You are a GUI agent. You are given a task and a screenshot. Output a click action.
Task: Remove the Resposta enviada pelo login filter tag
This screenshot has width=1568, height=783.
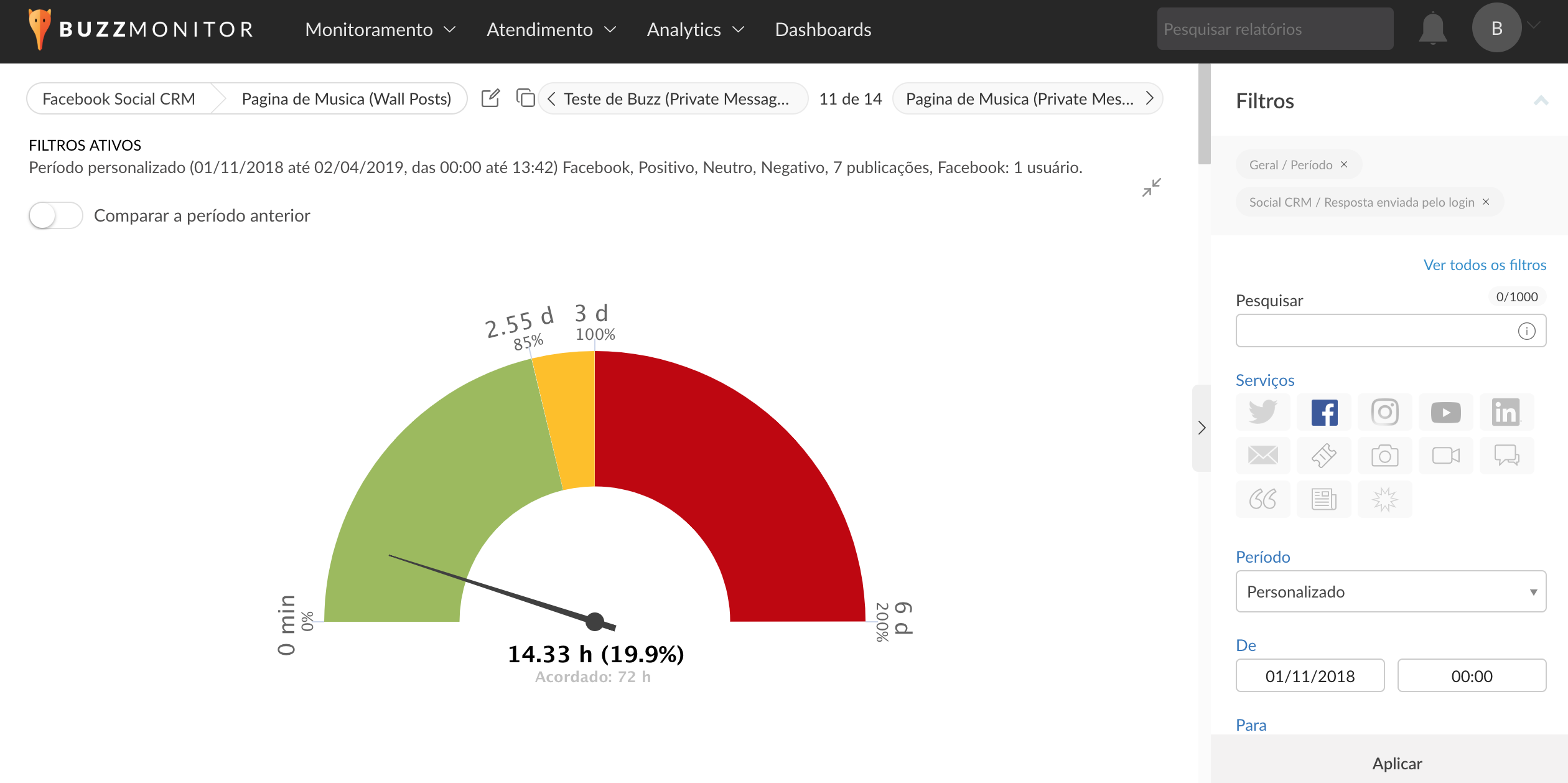coord(1486,202)
